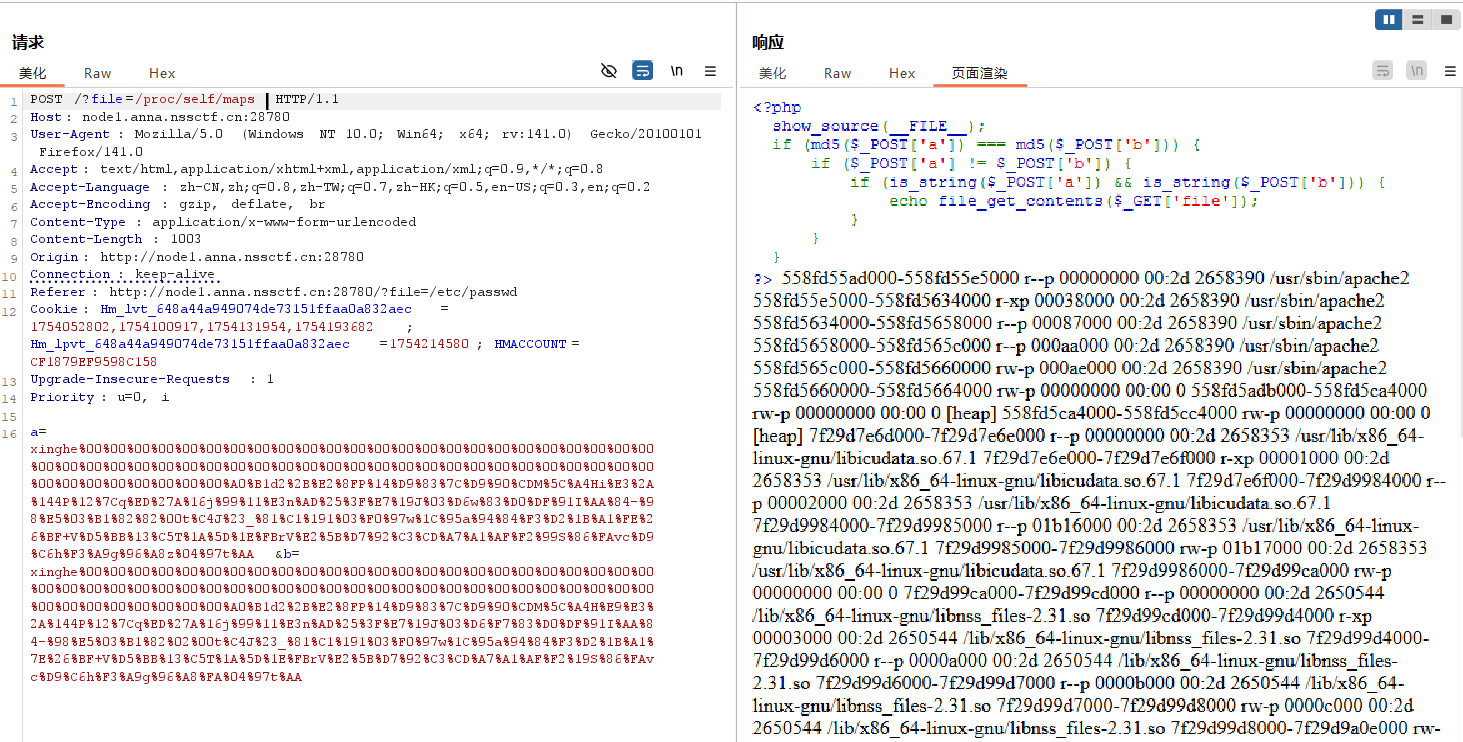Click line number 16 in request gutter
This screenshot has width=1463, height=742.
click(10, 432)
